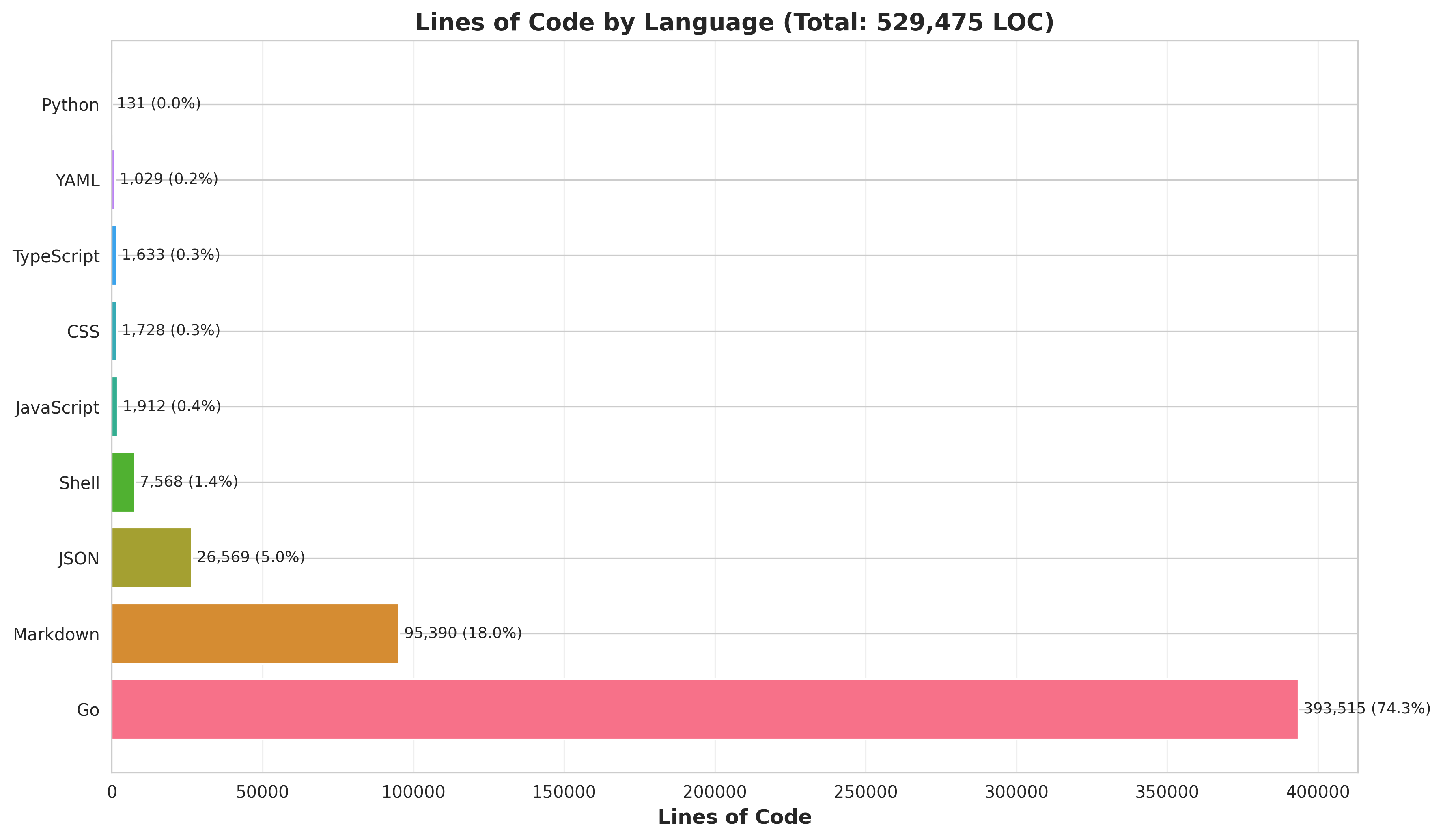Click the 7,568 (1.4%) value label
The height and width of the screenshot is (840, 1443).
pos(189,482)
